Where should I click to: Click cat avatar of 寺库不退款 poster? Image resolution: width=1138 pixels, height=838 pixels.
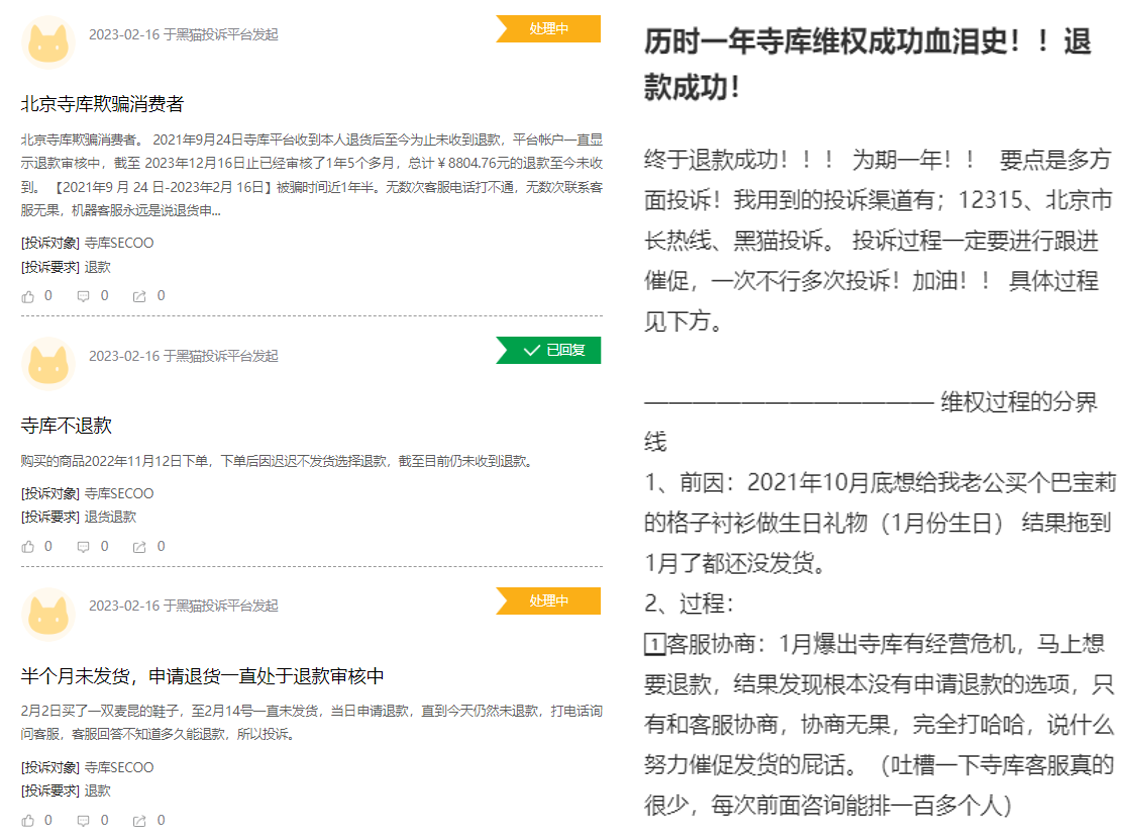[48, 363]
